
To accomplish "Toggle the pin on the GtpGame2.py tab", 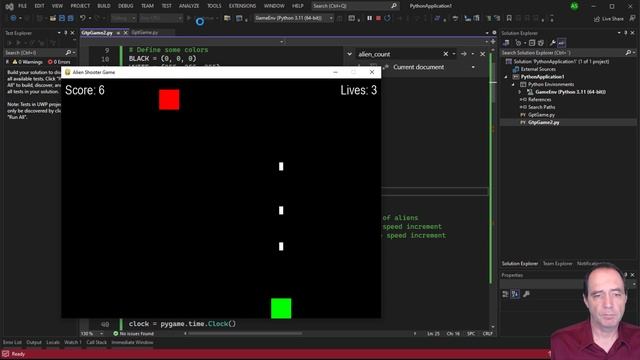I will (x=118, y=33).
